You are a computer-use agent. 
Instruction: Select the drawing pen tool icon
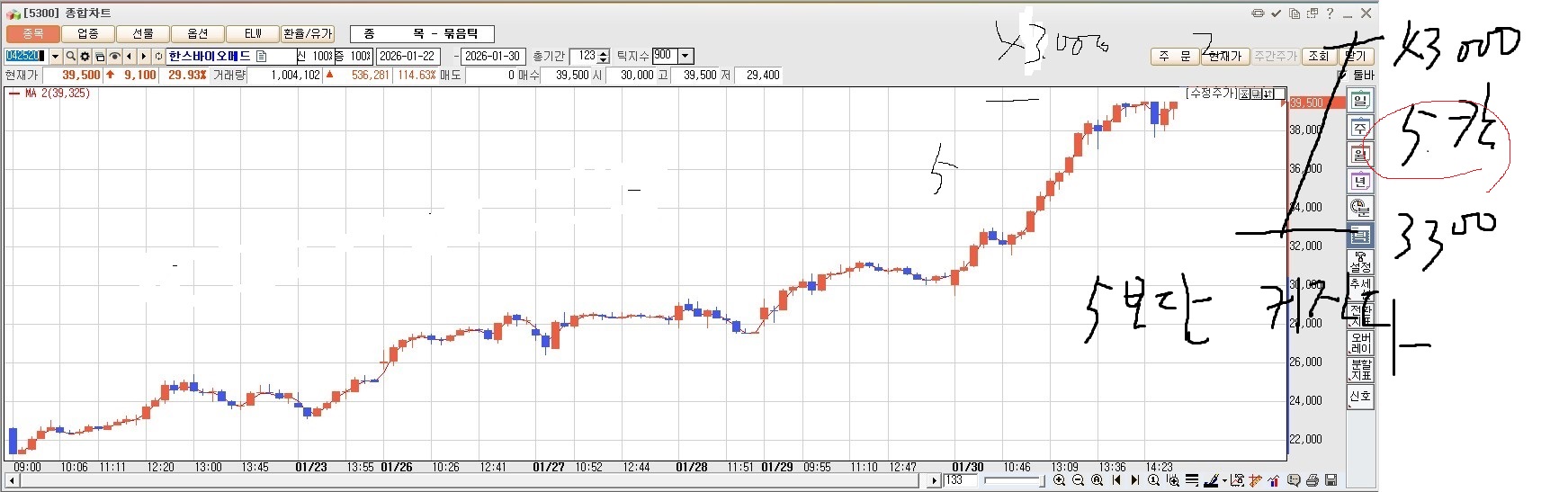coord(1210,480)
